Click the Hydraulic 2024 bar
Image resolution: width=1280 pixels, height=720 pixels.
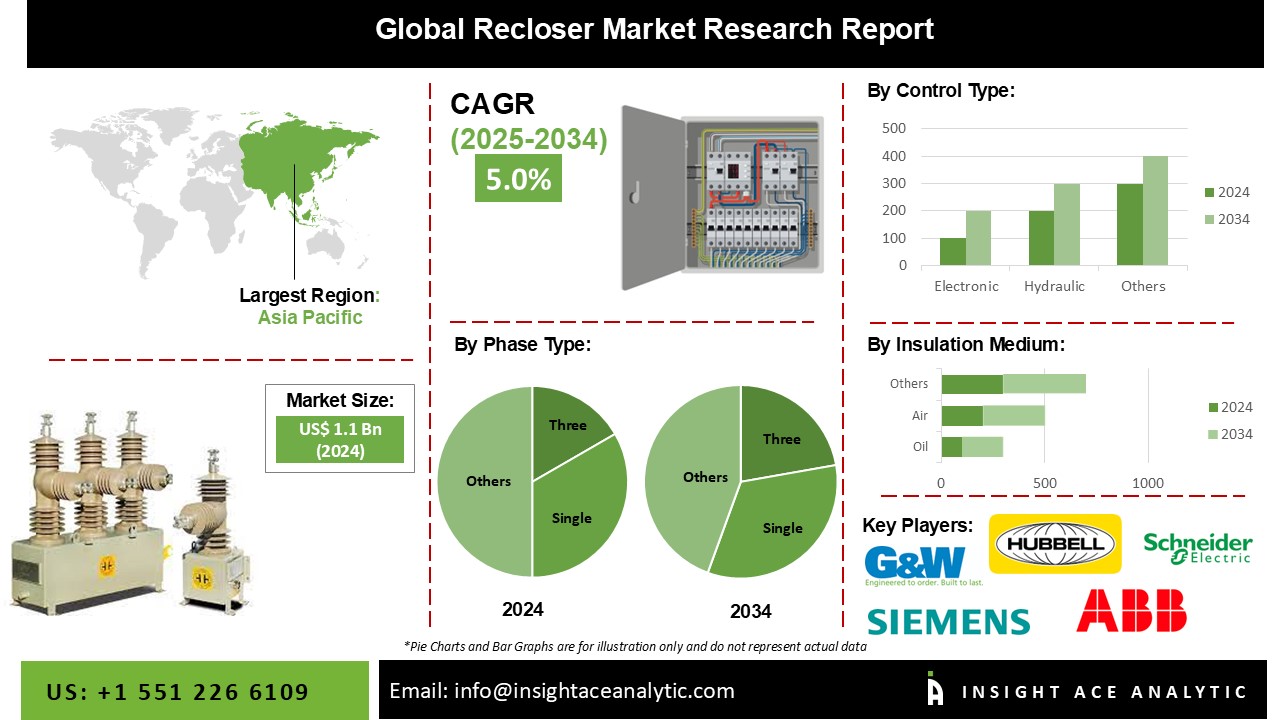click(x=1041, y=238)
